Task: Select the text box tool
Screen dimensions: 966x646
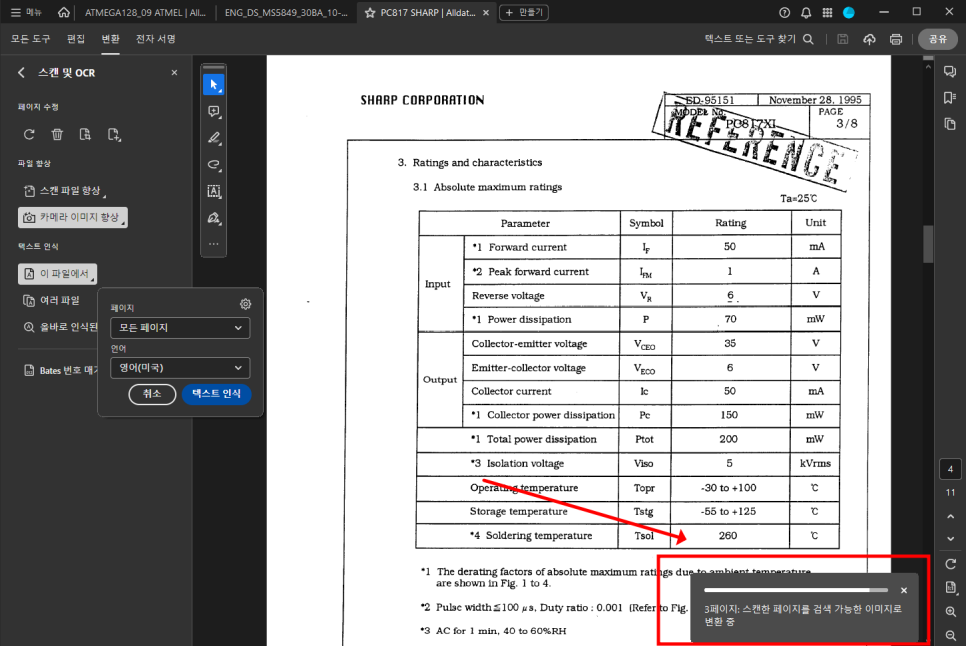Action: click(214, 192)
